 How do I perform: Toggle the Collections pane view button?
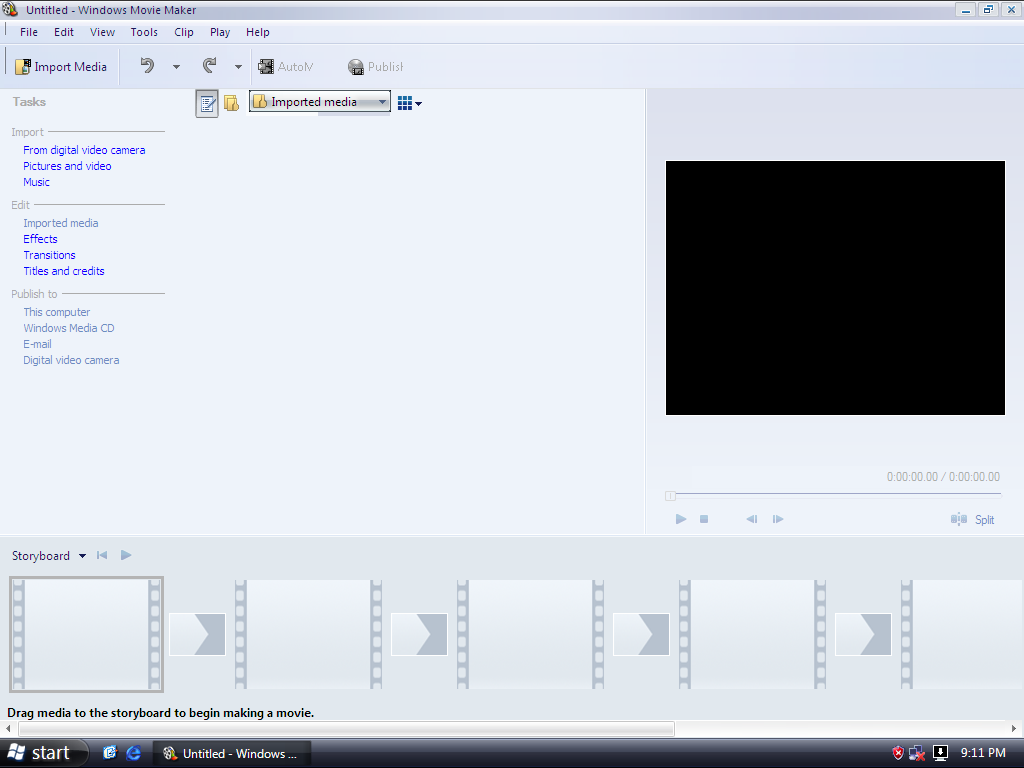click(231, 103)
